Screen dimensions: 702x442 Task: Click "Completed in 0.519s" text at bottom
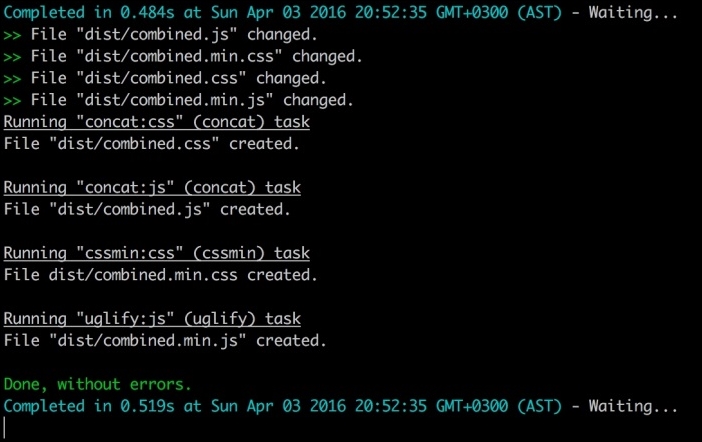pos(89,406)
